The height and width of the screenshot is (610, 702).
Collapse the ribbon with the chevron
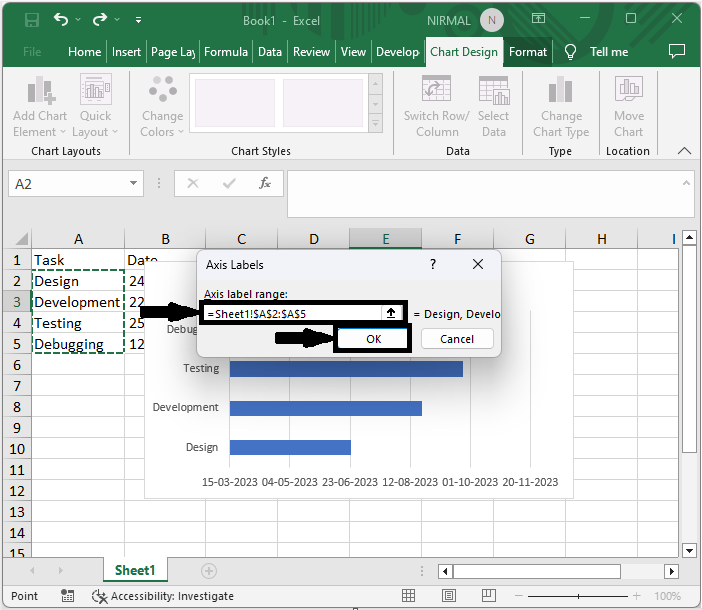click(x=684, y=151)
